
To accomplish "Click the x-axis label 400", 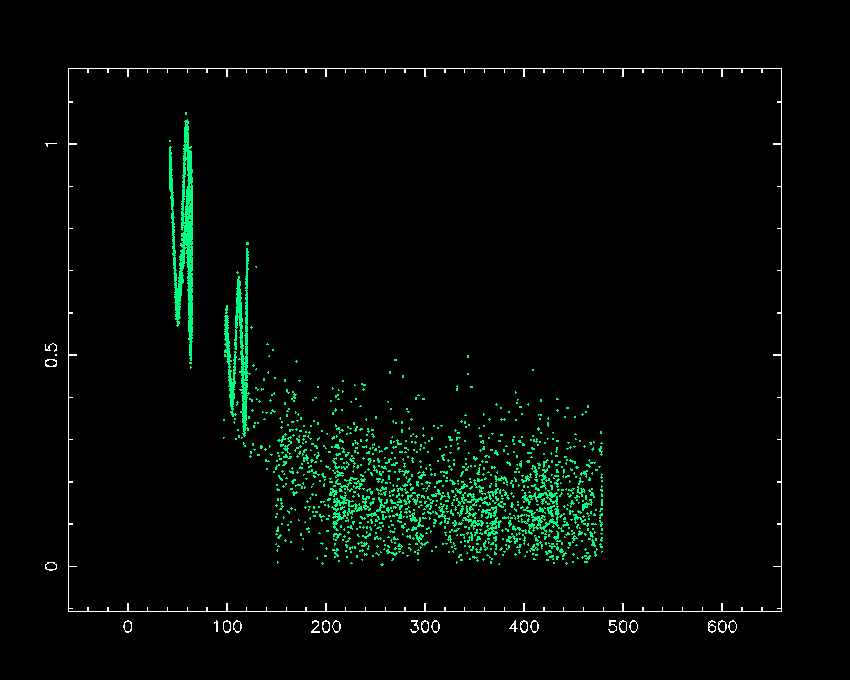I will pos(524,627).
